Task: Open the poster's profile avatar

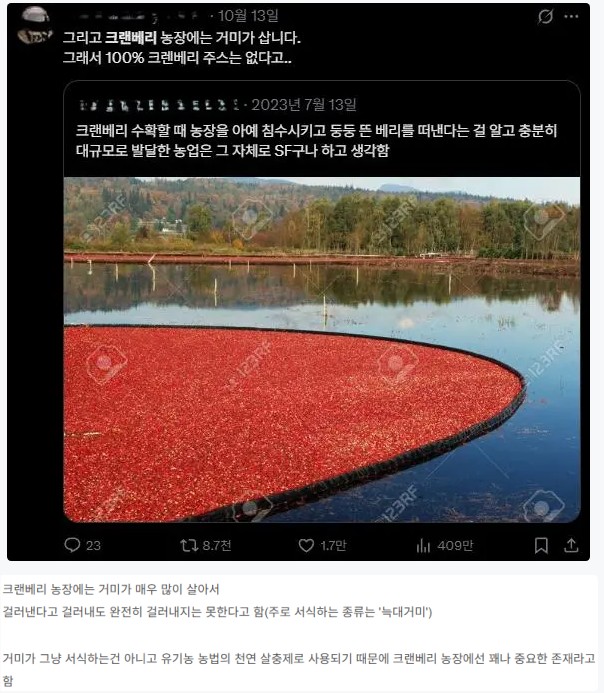Action: [x=36, y=26]
